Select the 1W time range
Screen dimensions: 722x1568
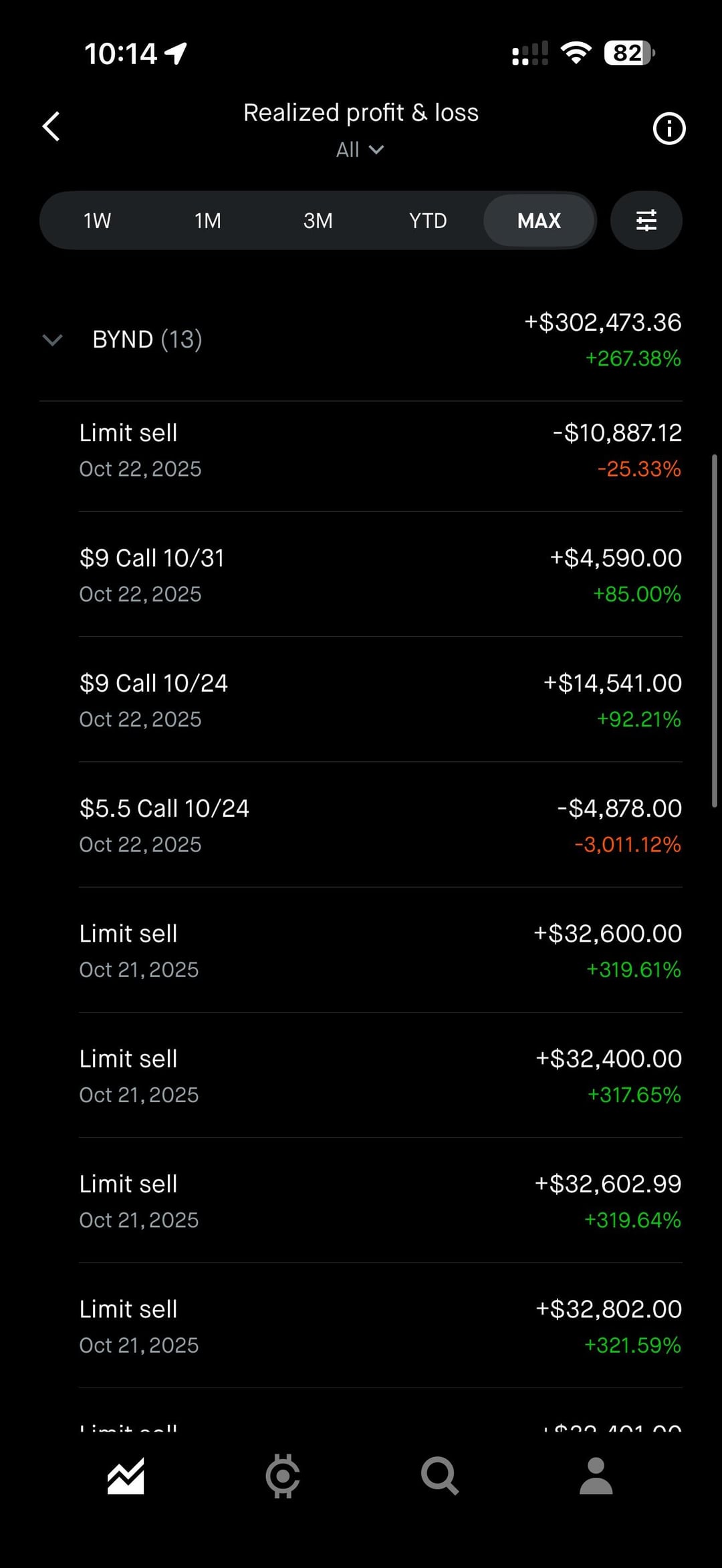coord(97,221)
